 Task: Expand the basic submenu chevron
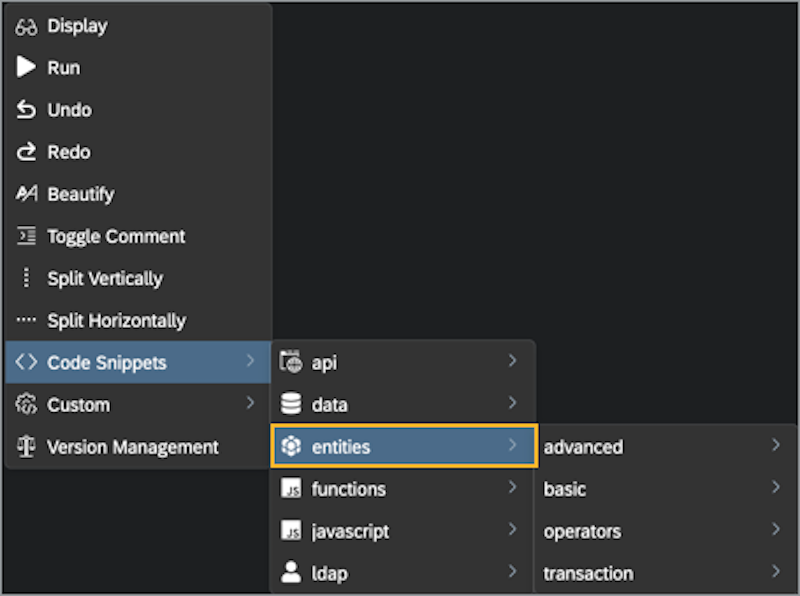(x=776, y=487)
